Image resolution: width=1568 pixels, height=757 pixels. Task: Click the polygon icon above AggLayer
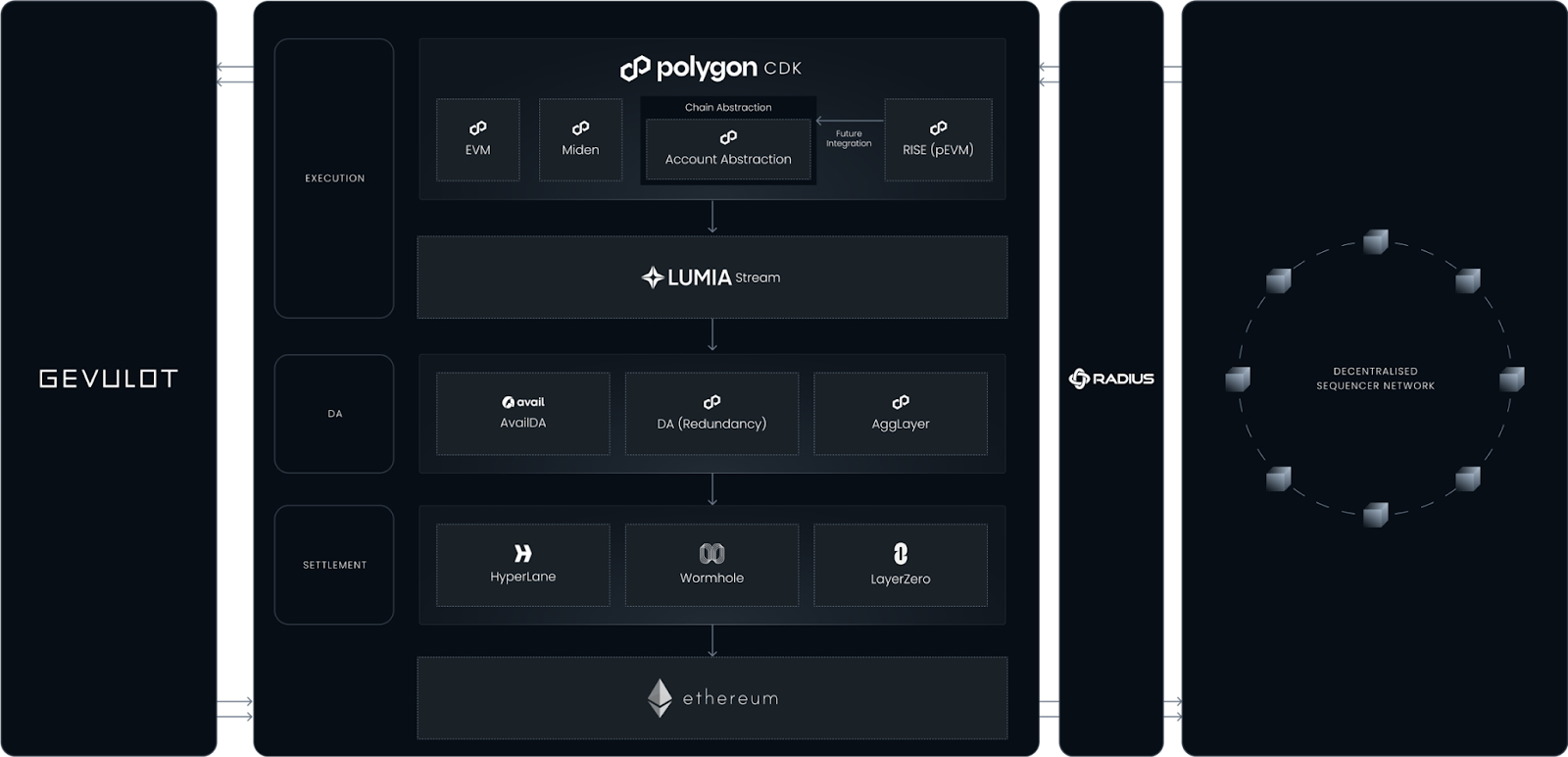pos(901,402)
